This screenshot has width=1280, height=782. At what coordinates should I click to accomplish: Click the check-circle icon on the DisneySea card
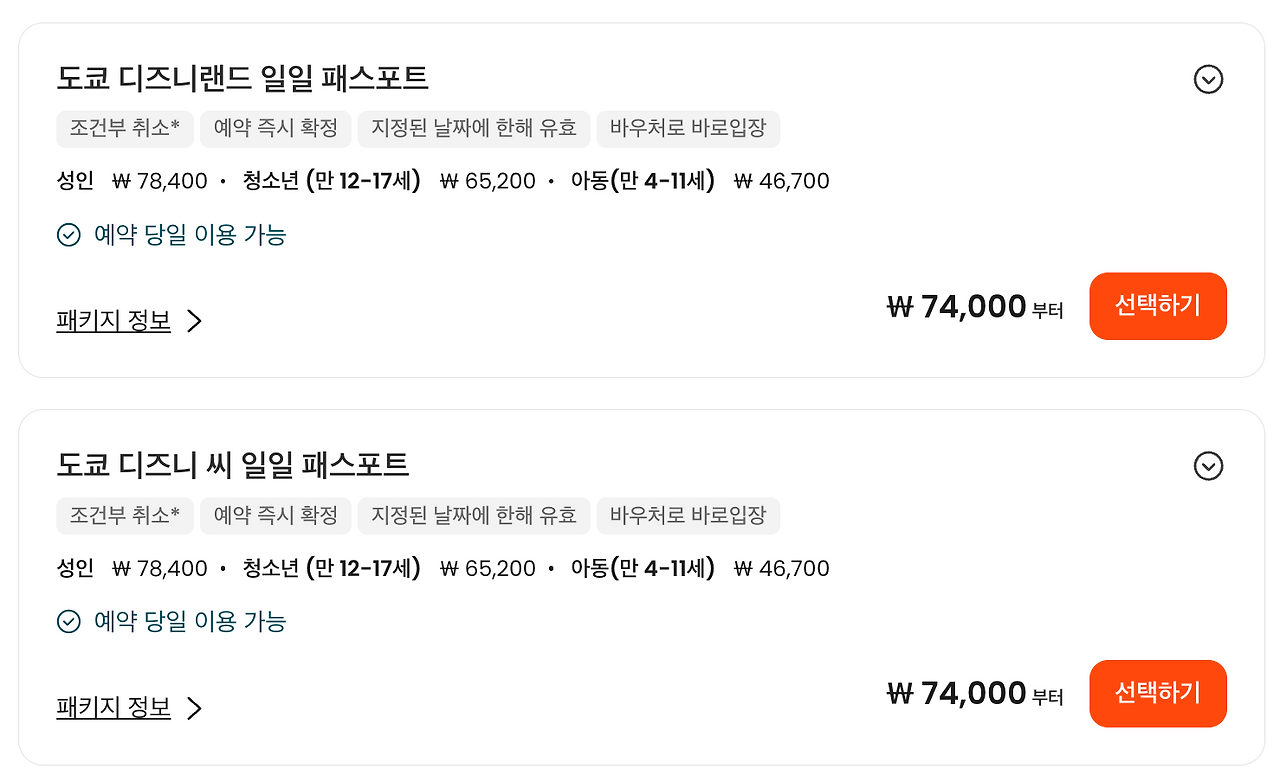tap(68, 622)
